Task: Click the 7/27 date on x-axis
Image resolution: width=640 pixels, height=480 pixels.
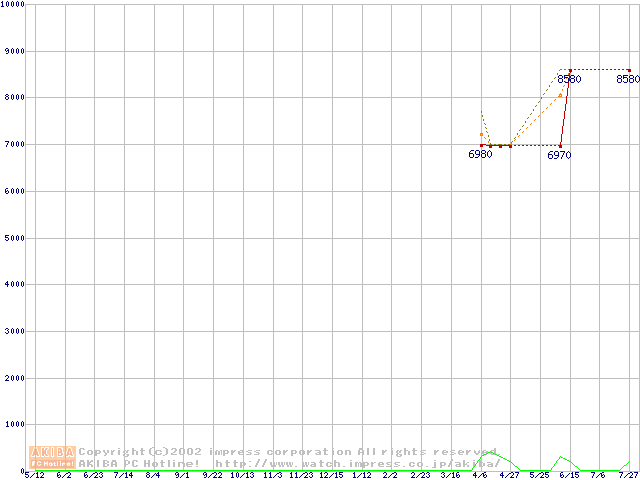Action: pos(628,476)
